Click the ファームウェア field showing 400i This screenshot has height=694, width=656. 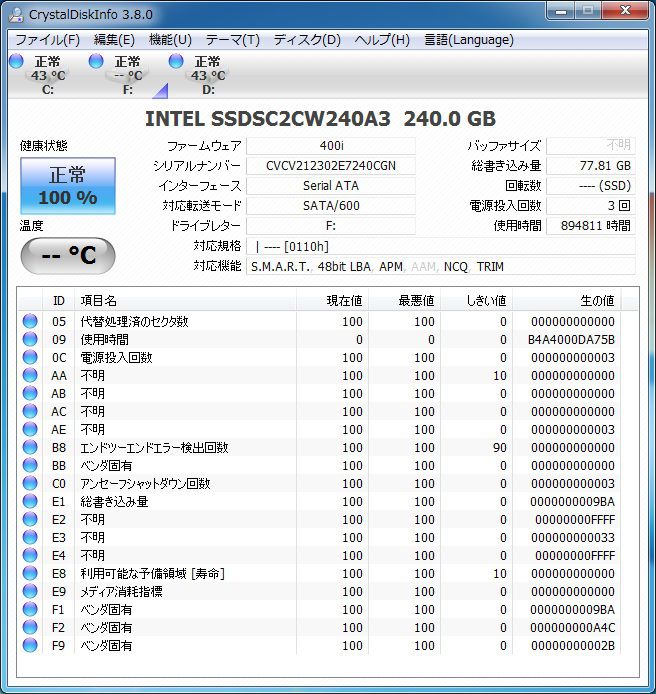[331, 146]
